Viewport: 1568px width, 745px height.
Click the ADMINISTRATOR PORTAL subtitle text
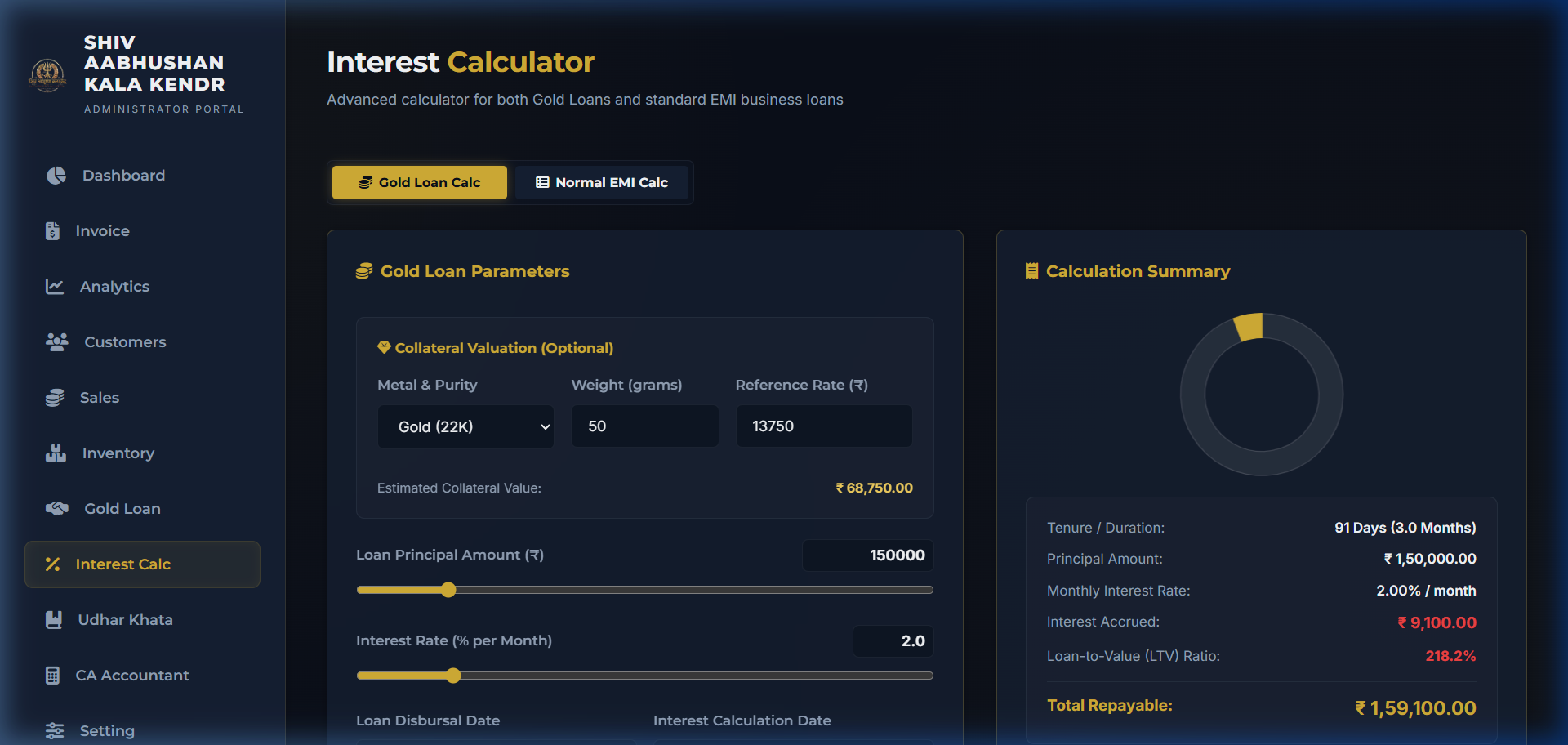164,109
